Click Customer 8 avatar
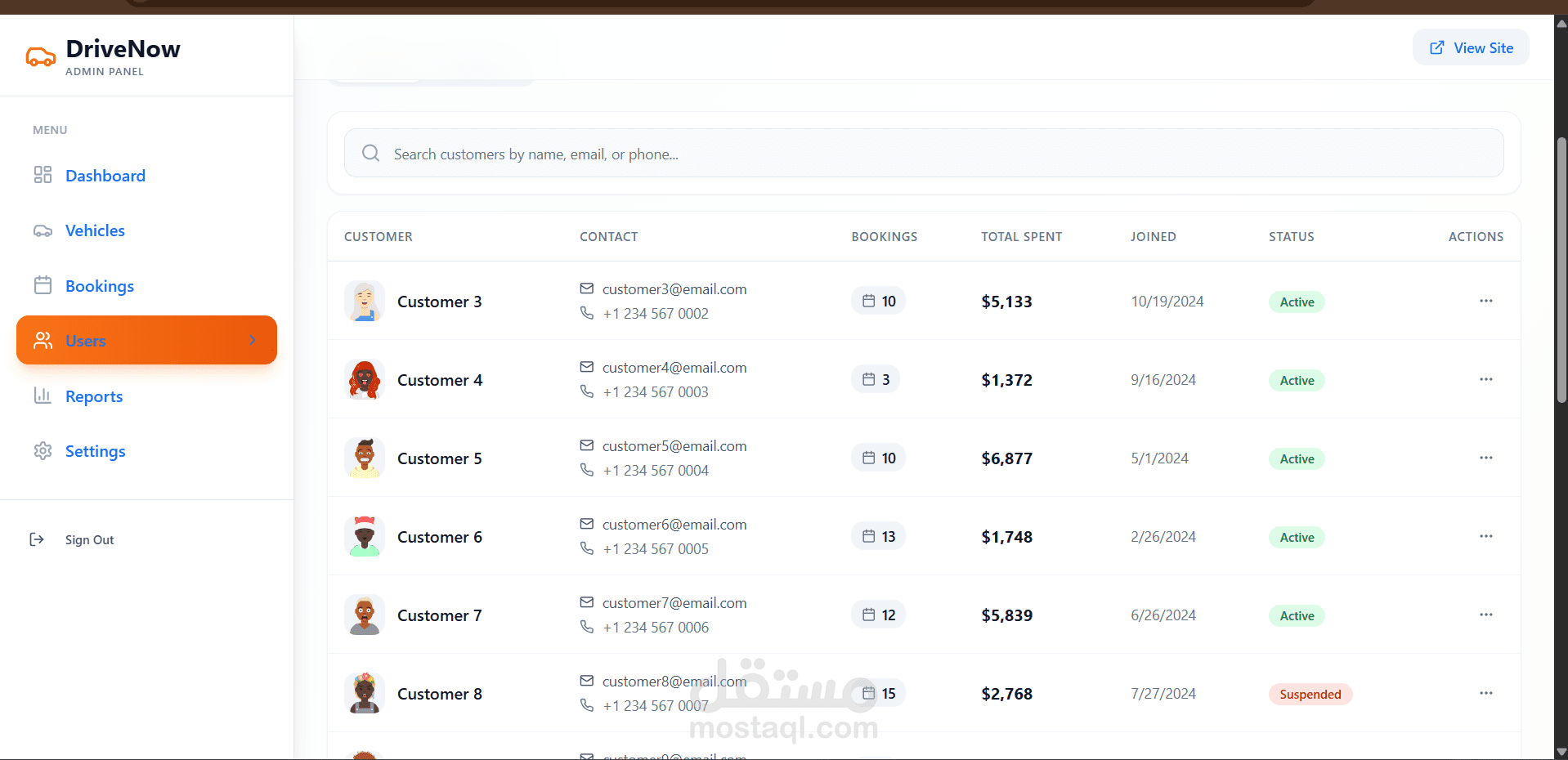Viewport: 1568px width, 760px height. (365, 693)
